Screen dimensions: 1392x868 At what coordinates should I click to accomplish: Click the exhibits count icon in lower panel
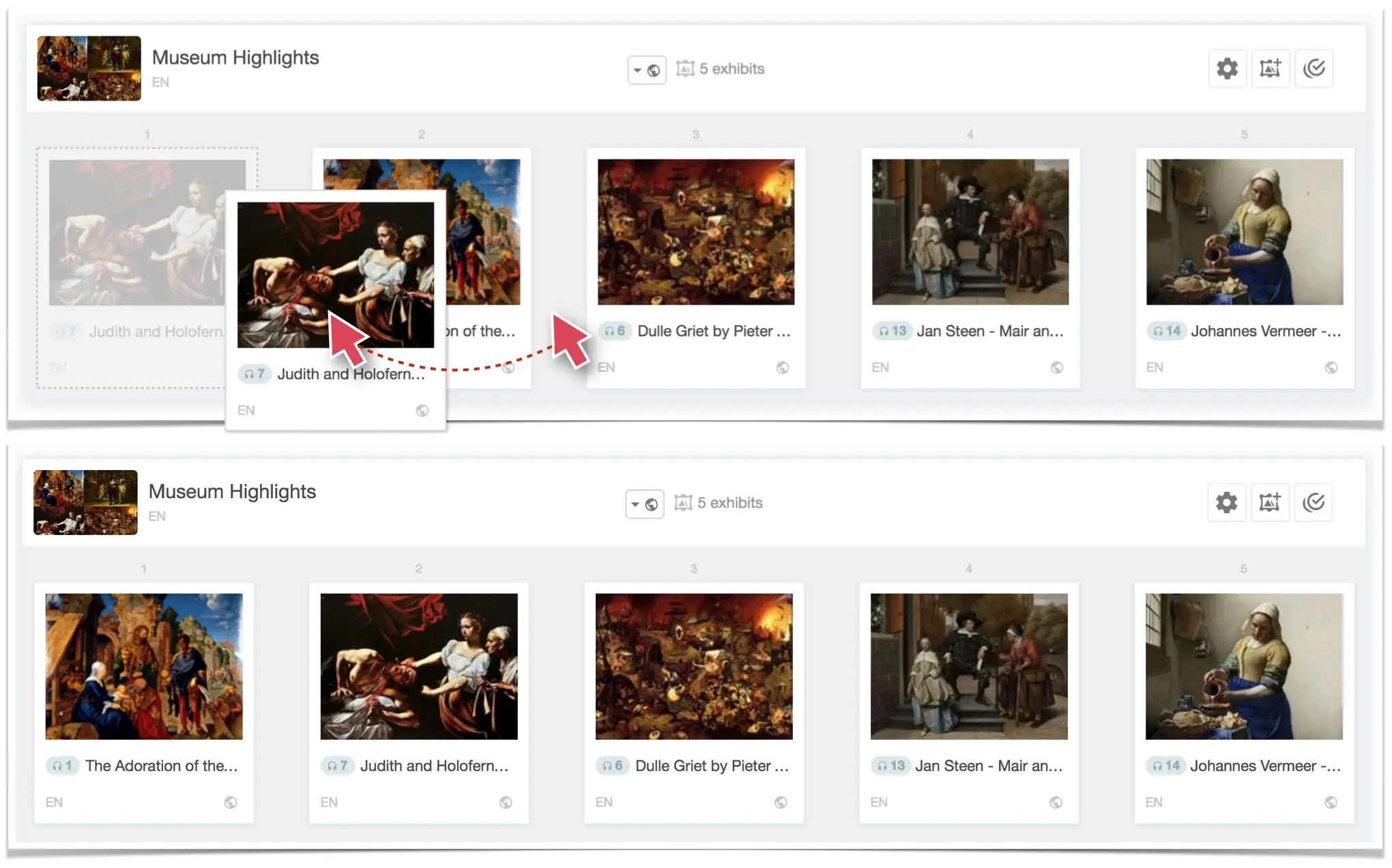[683, 502]
